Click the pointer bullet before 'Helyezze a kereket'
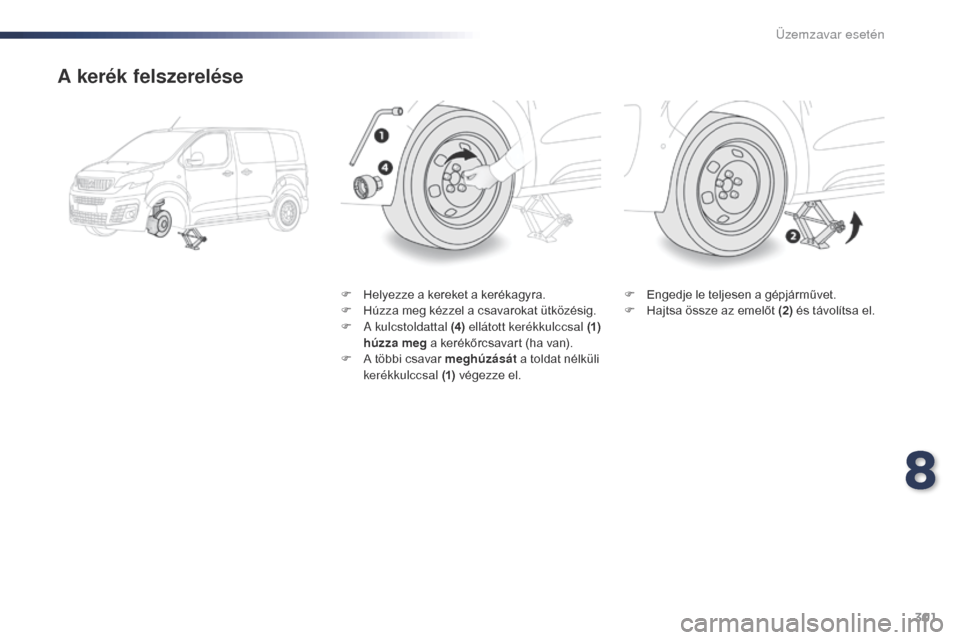This screenshot has height=640, width=960. pyautogui.click(x=345, y=294)
